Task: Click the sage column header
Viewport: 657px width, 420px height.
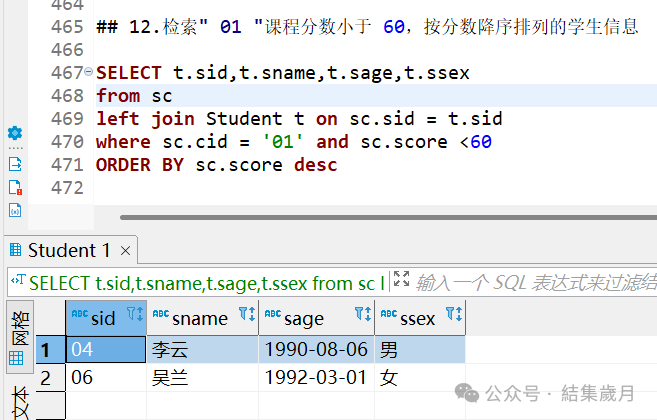Action: [x=317, y=318]
